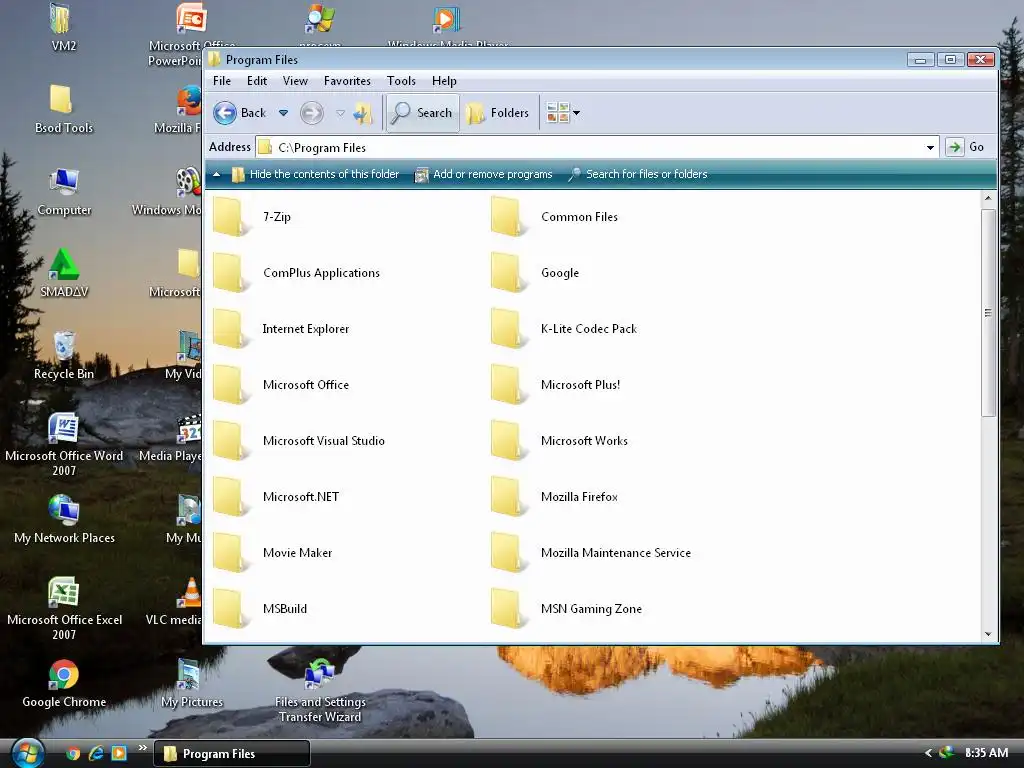The height and width of the screenshot is (768, 1024).
Task: Open the Favorites menu
Action: coord(347,81)
